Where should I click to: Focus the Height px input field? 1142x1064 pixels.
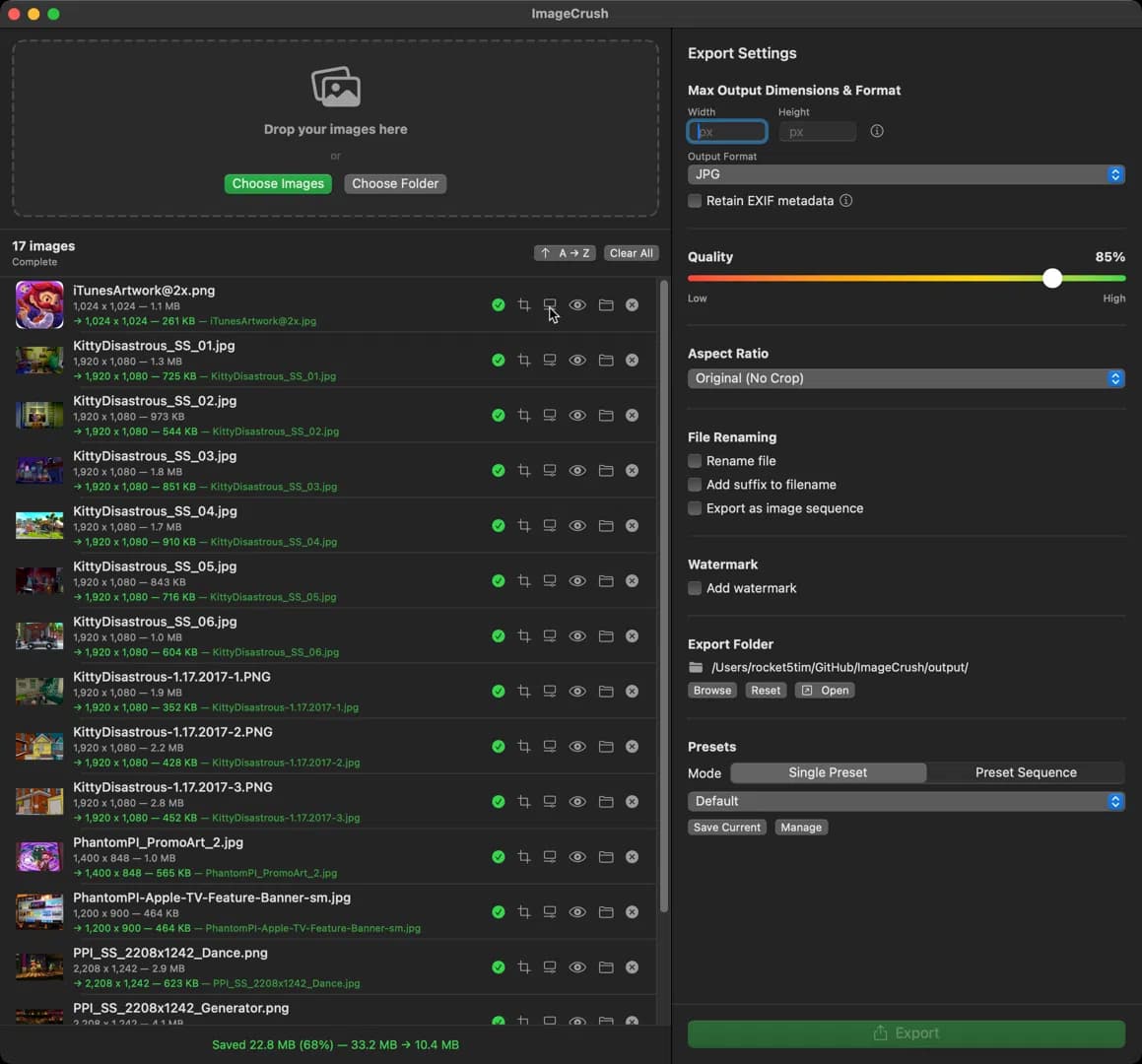point(817,132)
